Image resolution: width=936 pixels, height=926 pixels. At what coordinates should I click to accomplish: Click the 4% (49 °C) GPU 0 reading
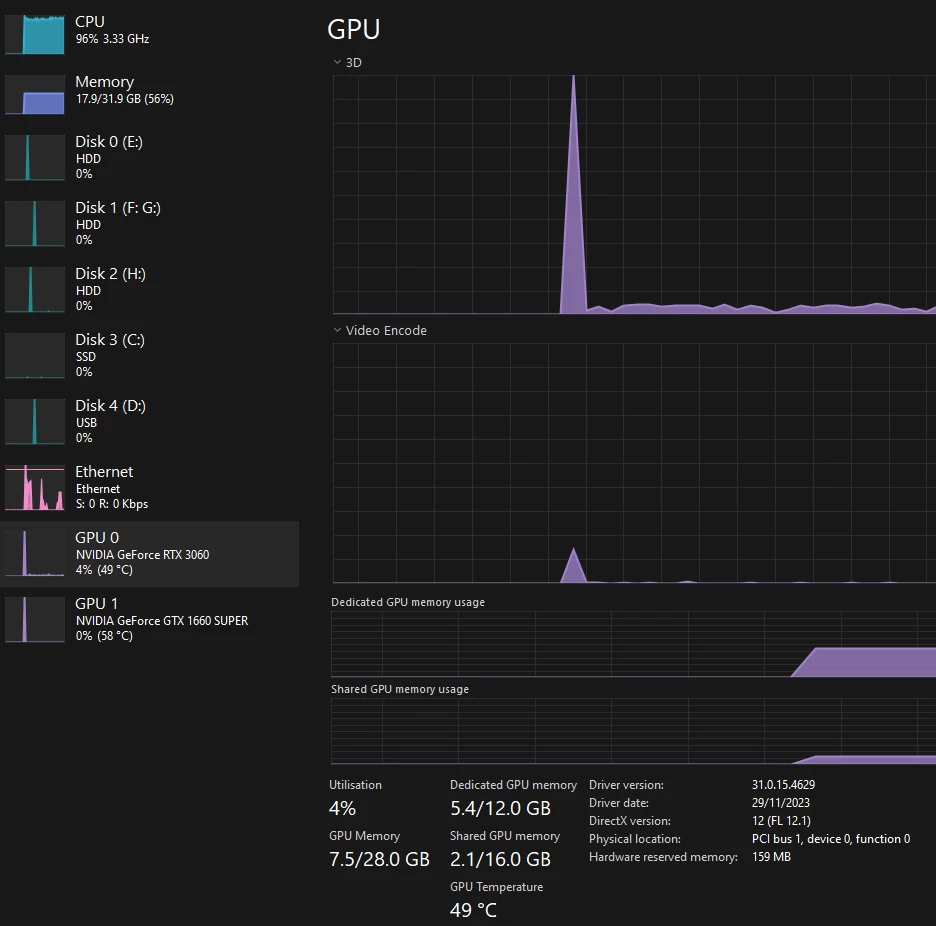coord(104,570)
